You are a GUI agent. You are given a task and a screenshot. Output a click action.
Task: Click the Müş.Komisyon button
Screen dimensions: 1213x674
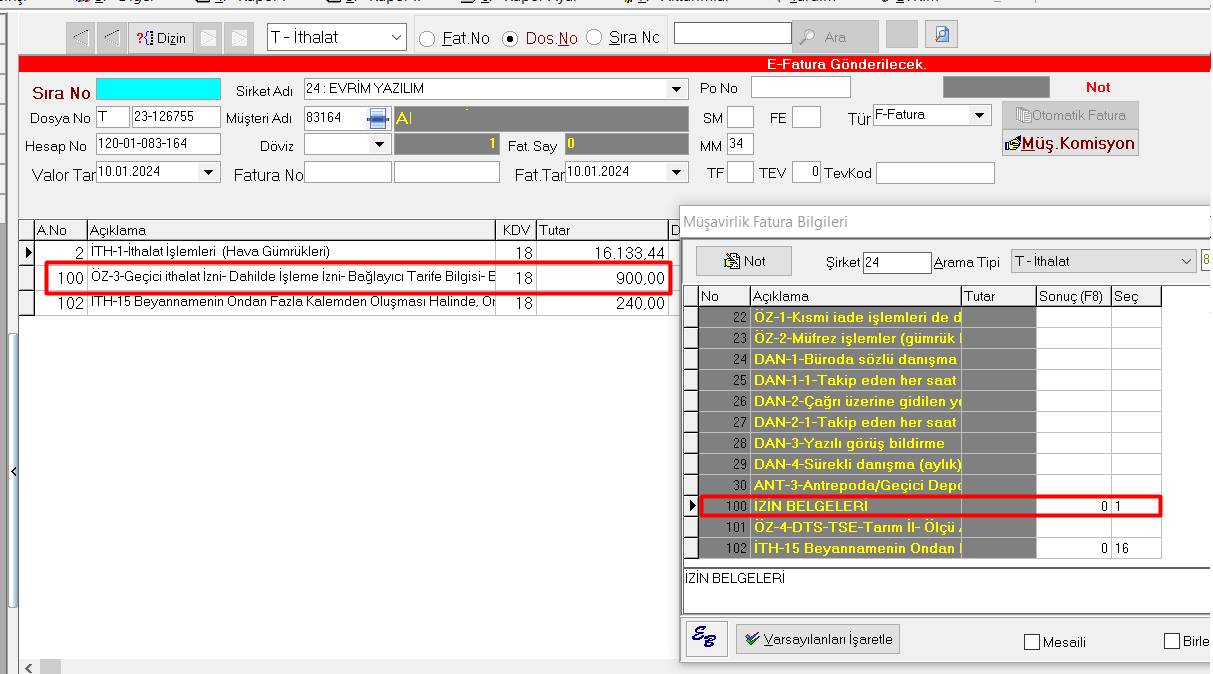click(x=1070, y=143)
